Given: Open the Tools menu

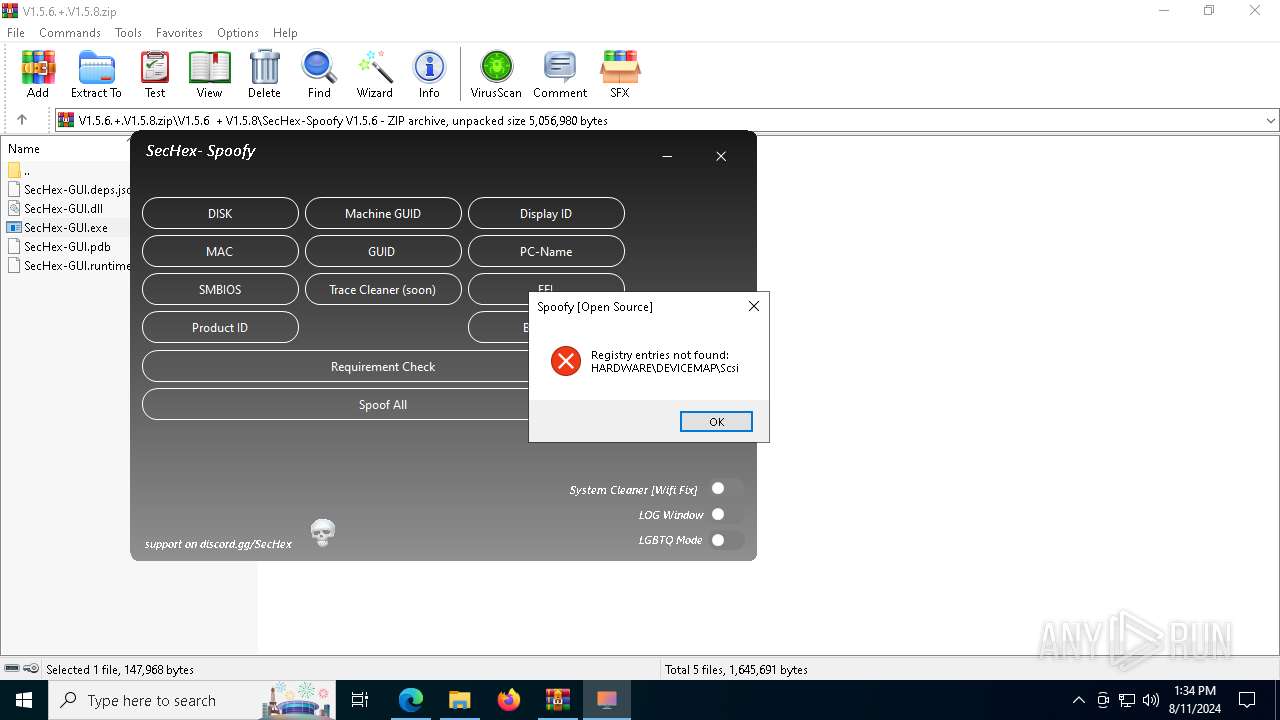Looking at the screenshot, I should [x=128, y=33].
